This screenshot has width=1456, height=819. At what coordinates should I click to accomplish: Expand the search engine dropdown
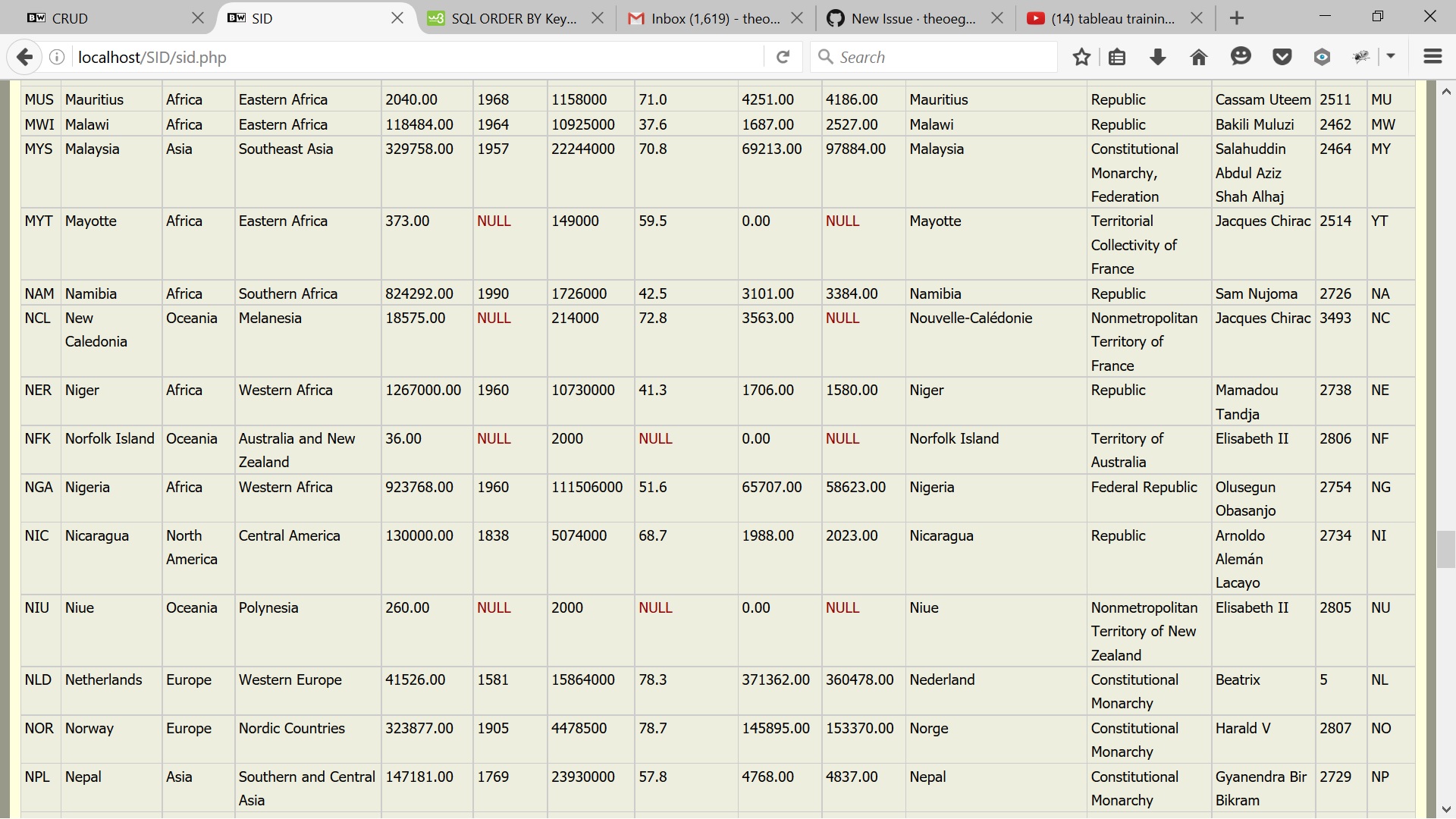click(827, 56)
